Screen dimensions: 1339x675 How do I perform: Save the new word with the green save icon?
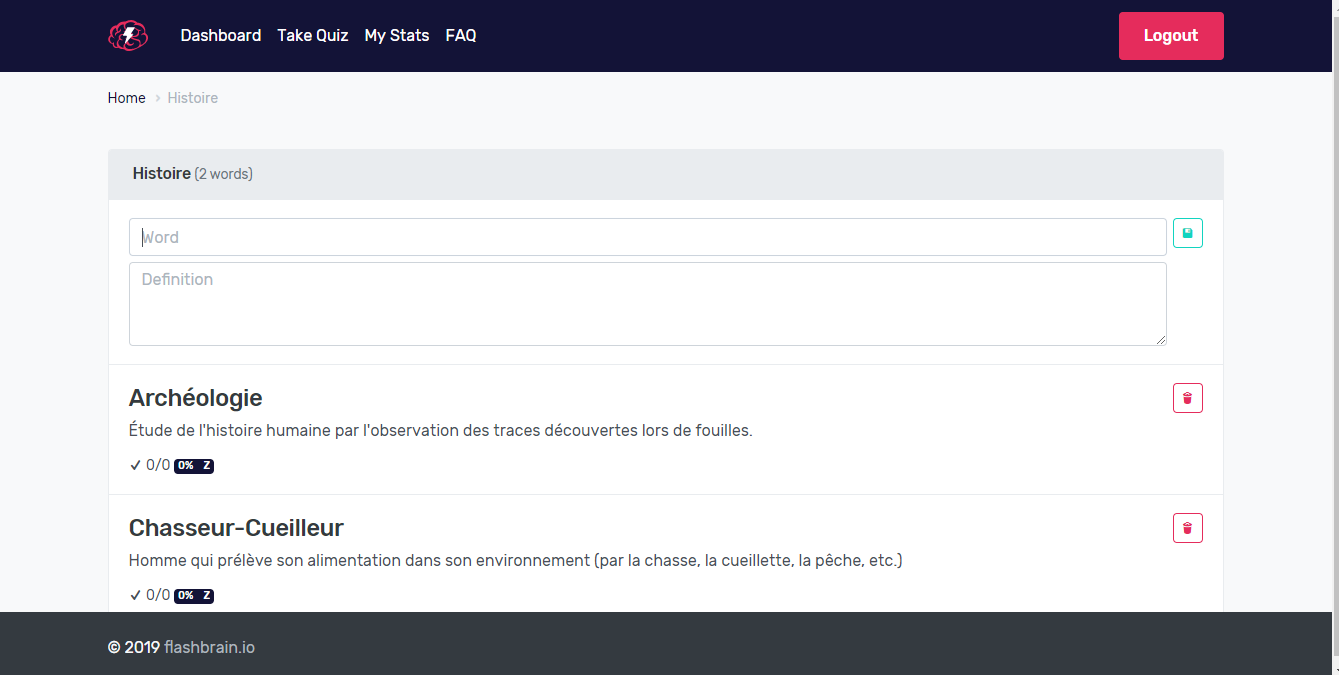1187,233
